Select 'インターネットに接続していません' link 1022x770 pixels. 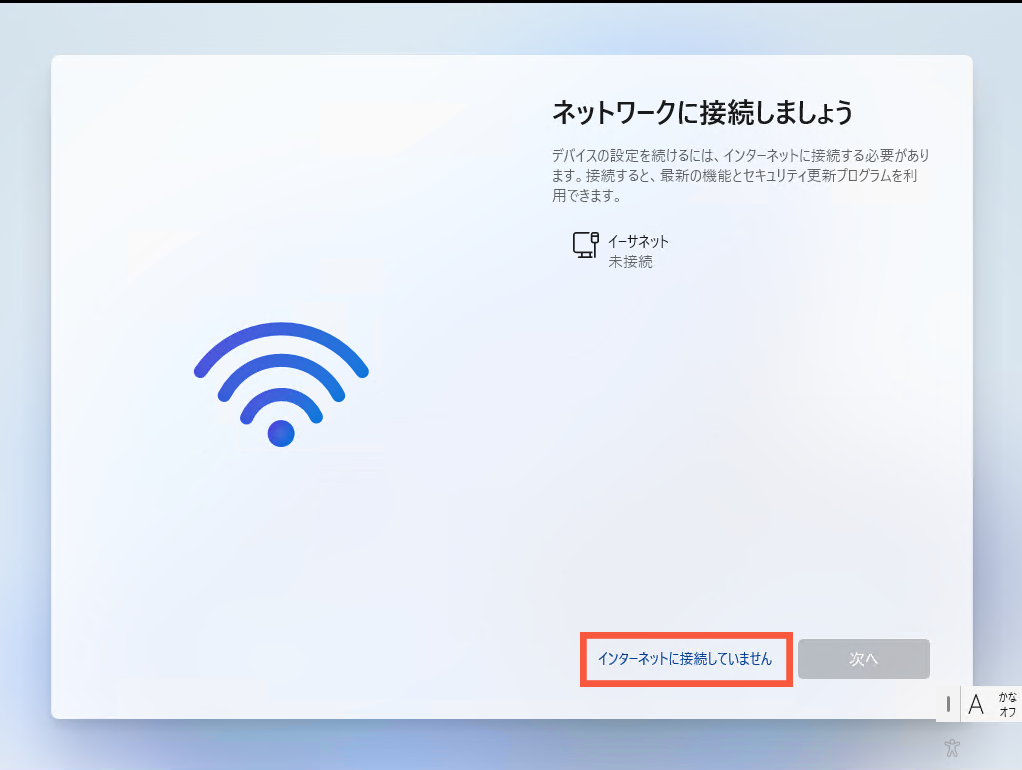[685, 659]
